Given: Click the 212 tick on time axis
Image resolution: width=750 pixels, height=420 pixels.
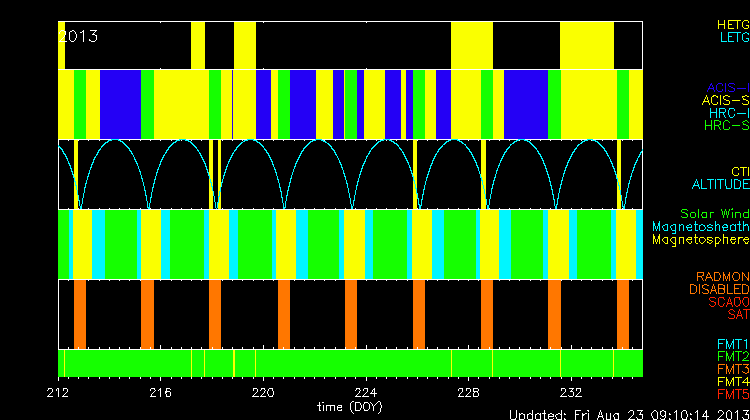Looking at the screenshot, I should (x=62, y=392).
